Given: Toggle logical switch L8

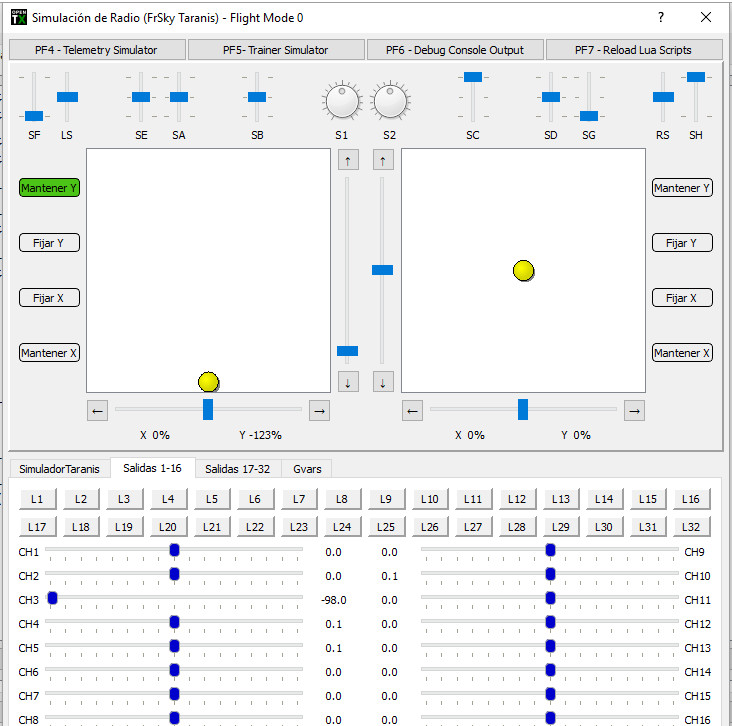Looking at the screenshot, I should (x=342, y=499).
